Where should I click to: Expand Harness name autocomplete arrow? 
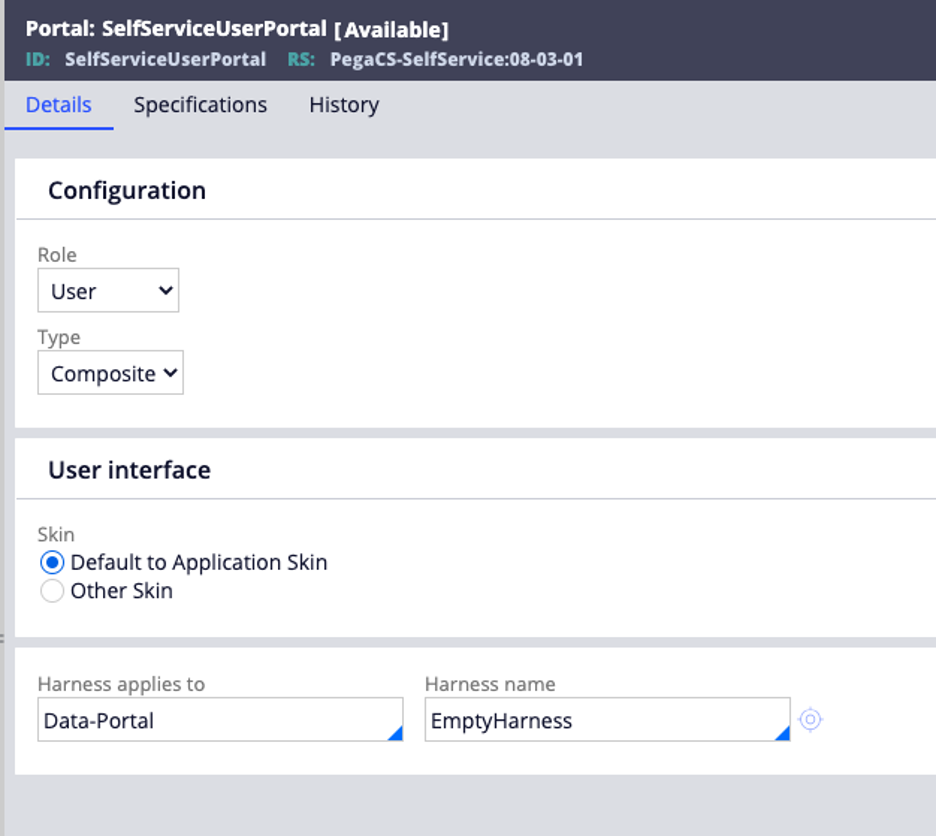[x=782, y=733]
